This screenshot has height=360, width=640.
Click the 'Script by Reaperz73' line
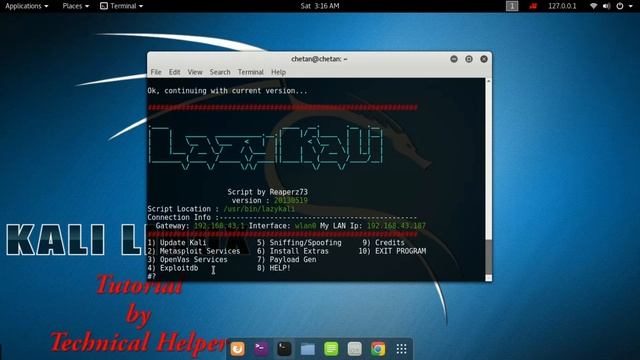268,192
